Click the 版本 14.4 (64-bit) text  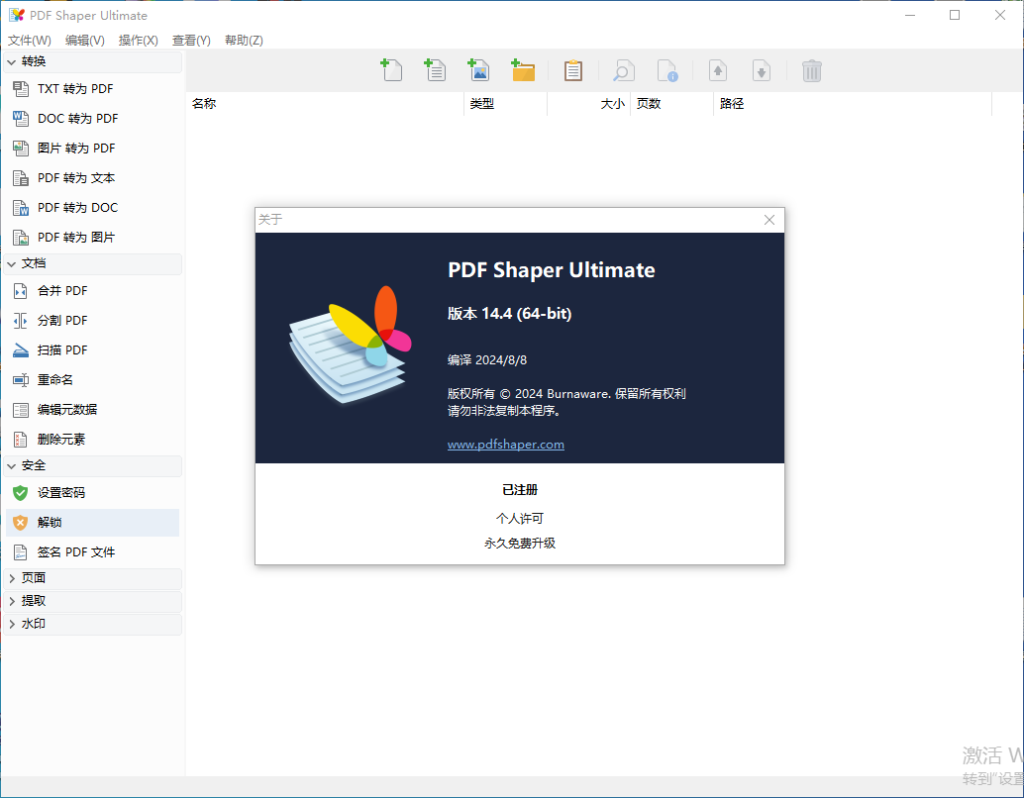click(x=509, y=313)
